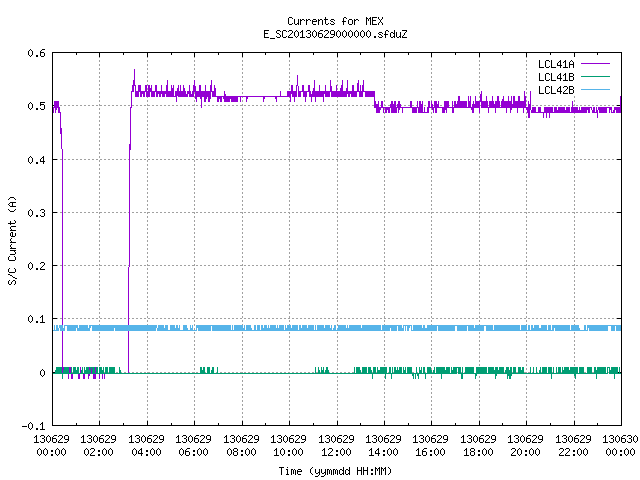Screen dimensions: 640x480
Task: Click the blue LCL42B trace near 0.08 A
Action: (x=337, y=328)
